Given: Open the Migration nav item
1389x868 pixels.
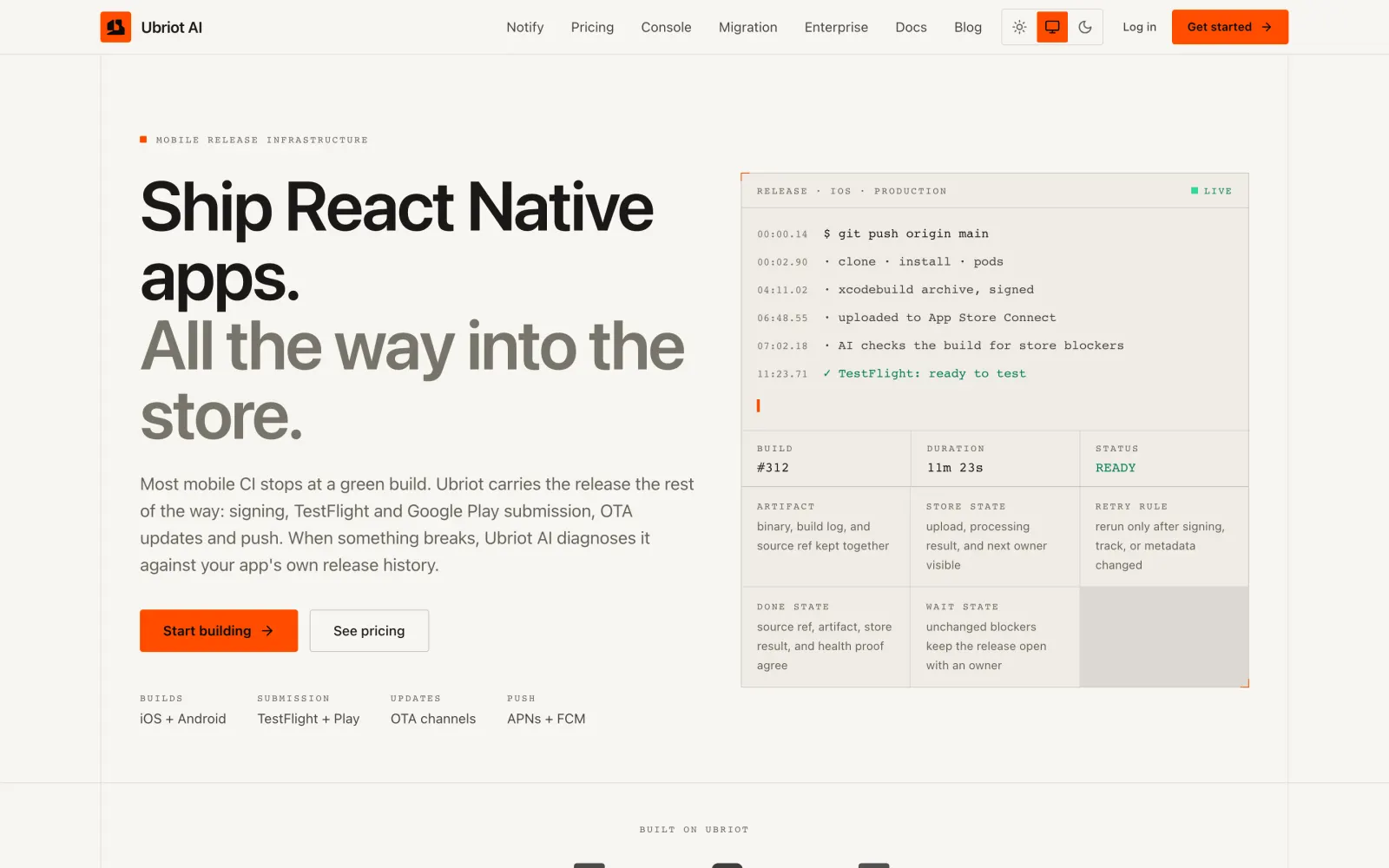Looking at the screenshot, I should pyautogui.click(x=747, y=27).
